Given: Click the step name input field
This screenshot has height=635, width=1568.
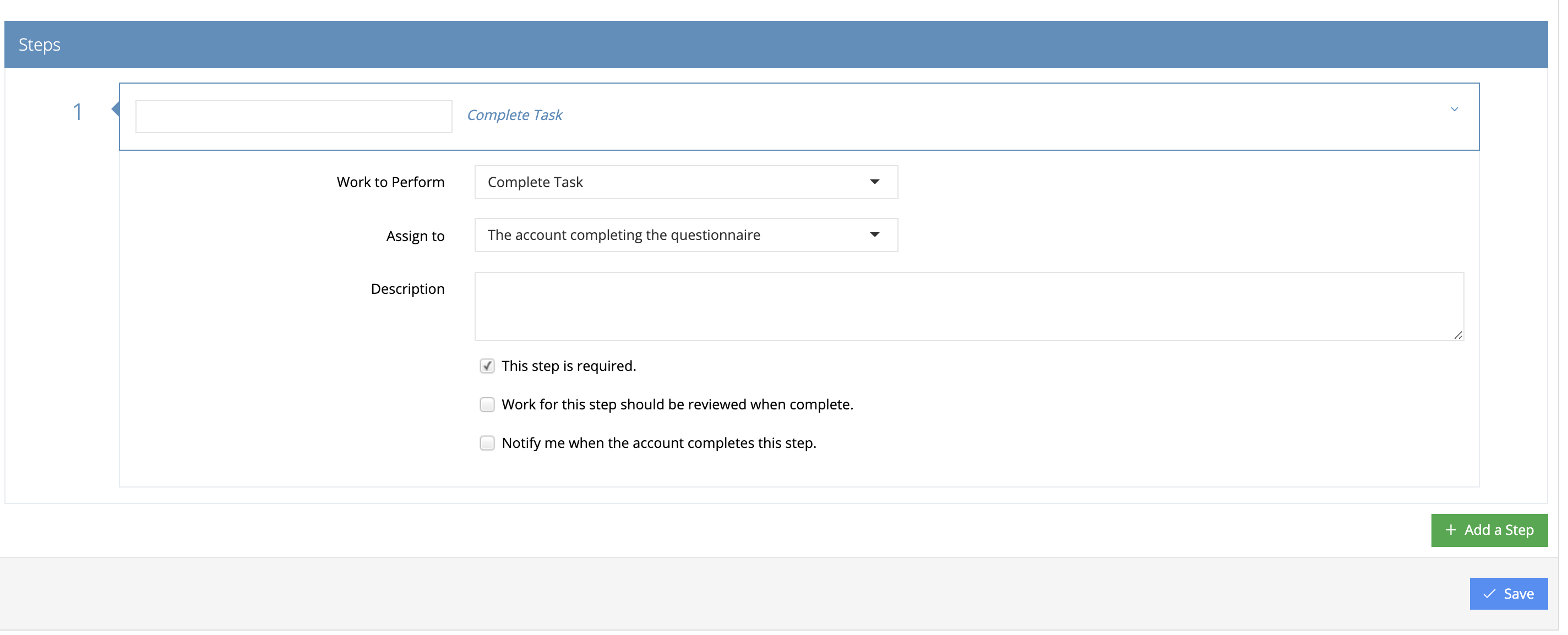Looking at the screenshot, I should click(294, 116).
